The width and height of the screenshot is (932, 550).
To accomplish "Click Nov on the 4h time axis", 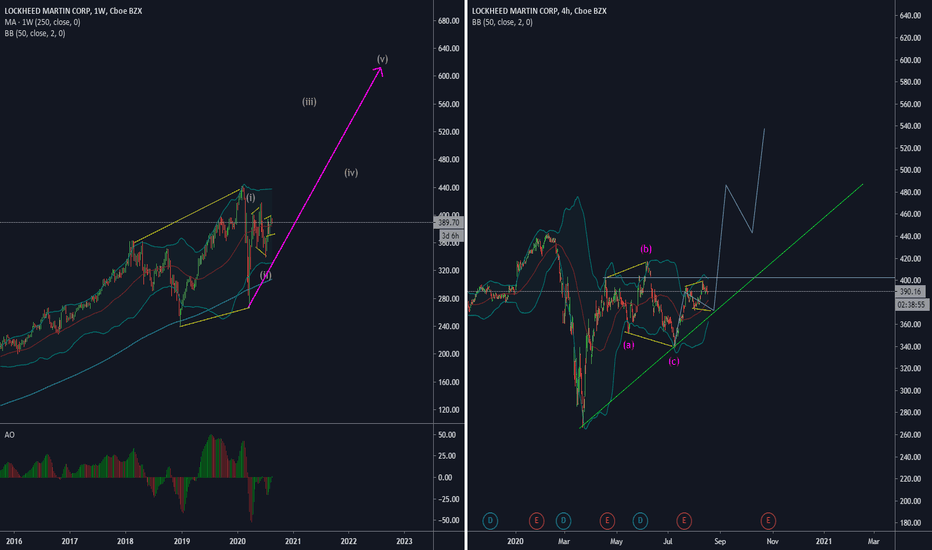I will [772, 541].
